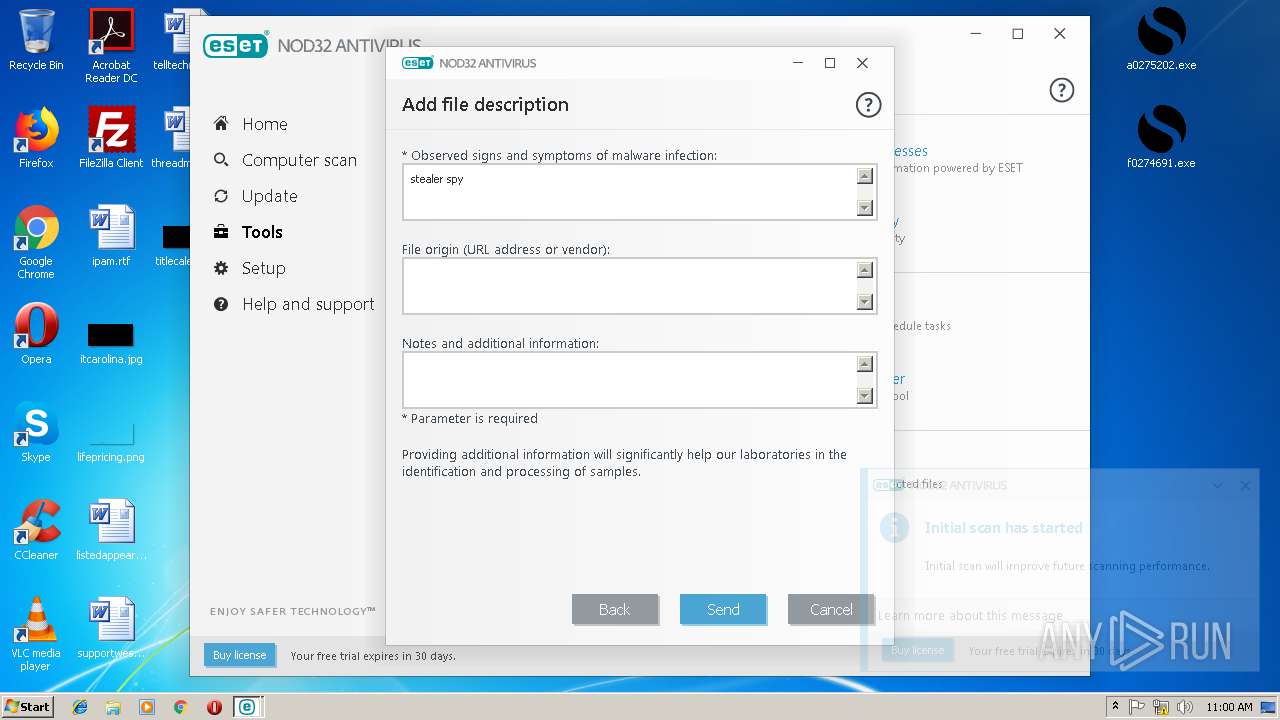Open Setup section
Image resolution: width=1280 pixels, height=720 pixels.
coord(263,268)
